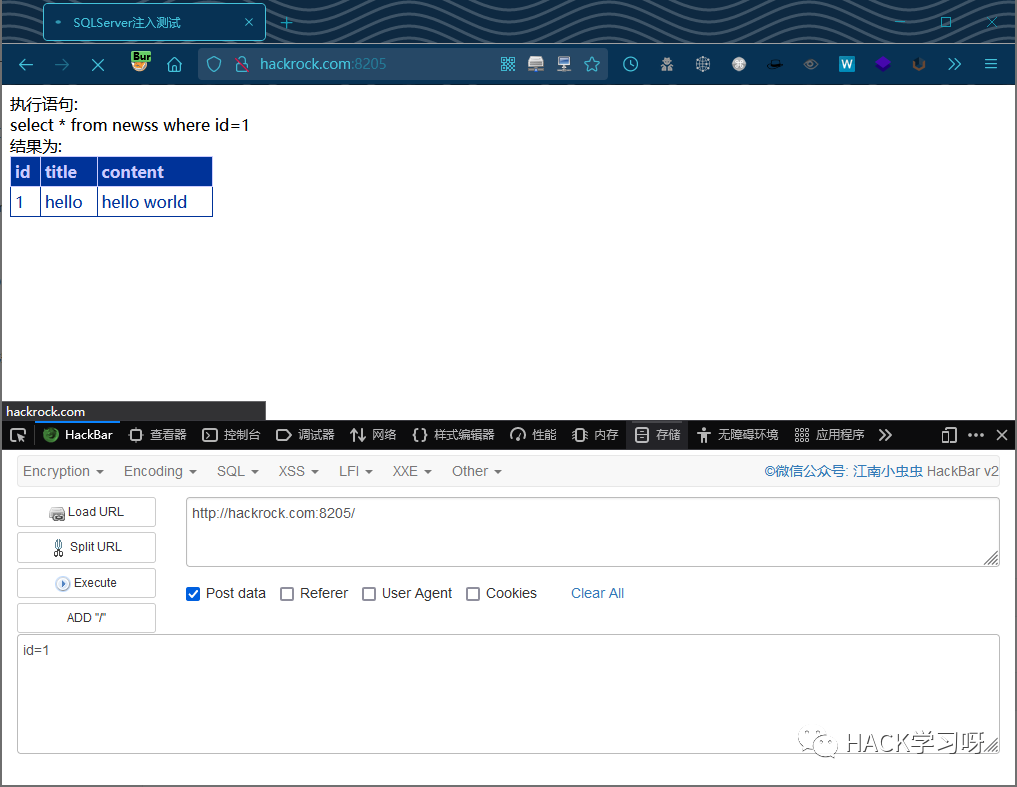
Task: Switch to the 控制台 console tab
Action: (x=231, y=435)
